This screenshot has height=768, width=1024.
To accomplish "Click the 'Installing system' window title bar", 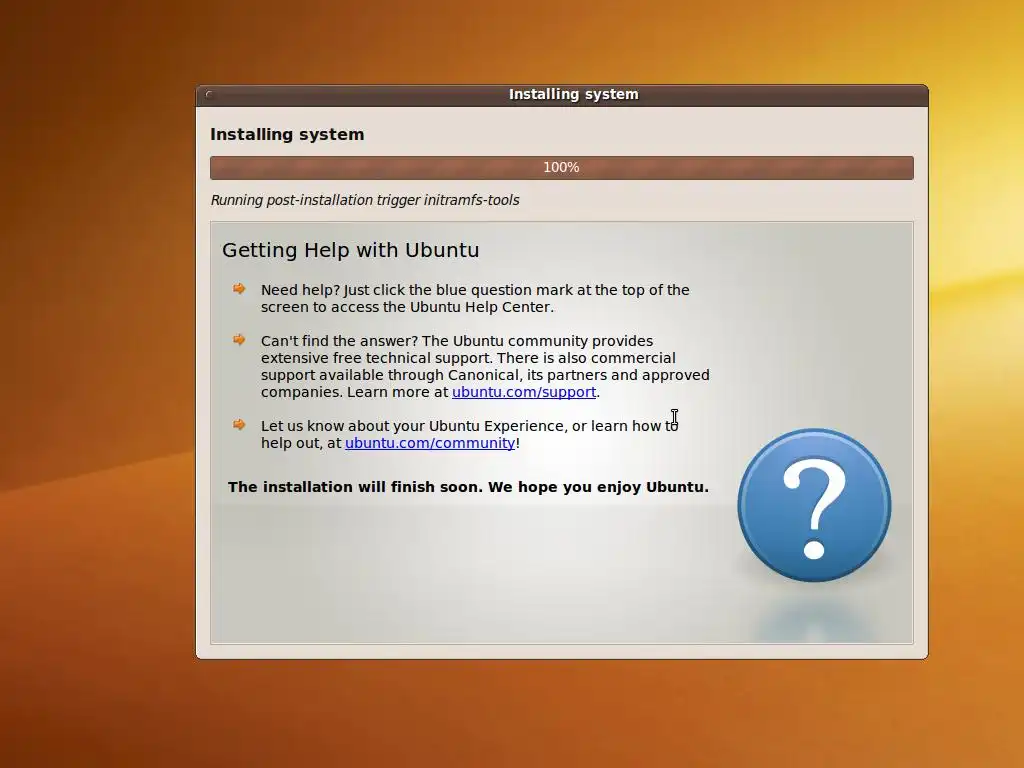I will (x=562, y=95).
